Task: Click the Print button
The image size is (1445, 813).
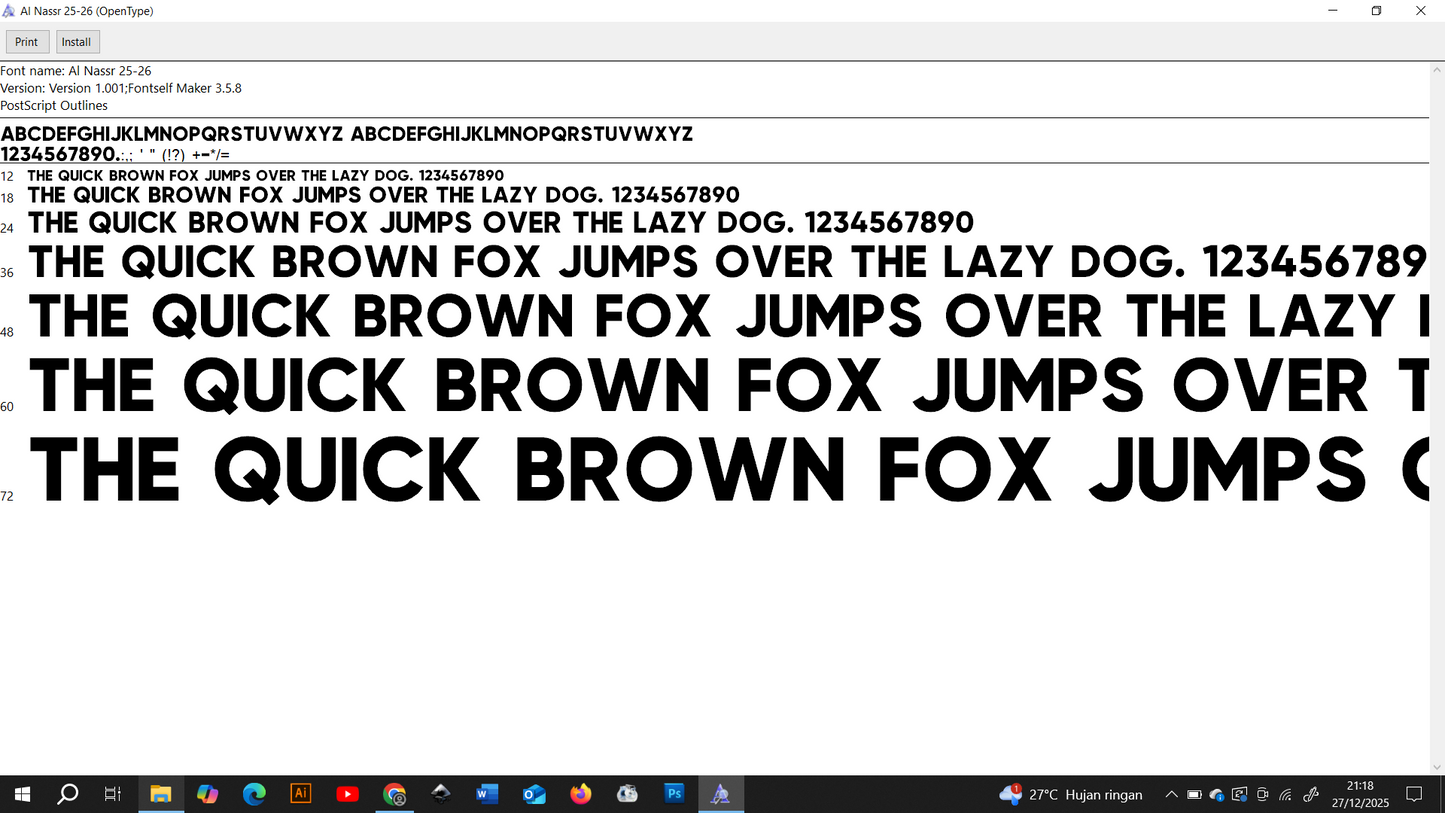Action: click(x=27, y=42)
